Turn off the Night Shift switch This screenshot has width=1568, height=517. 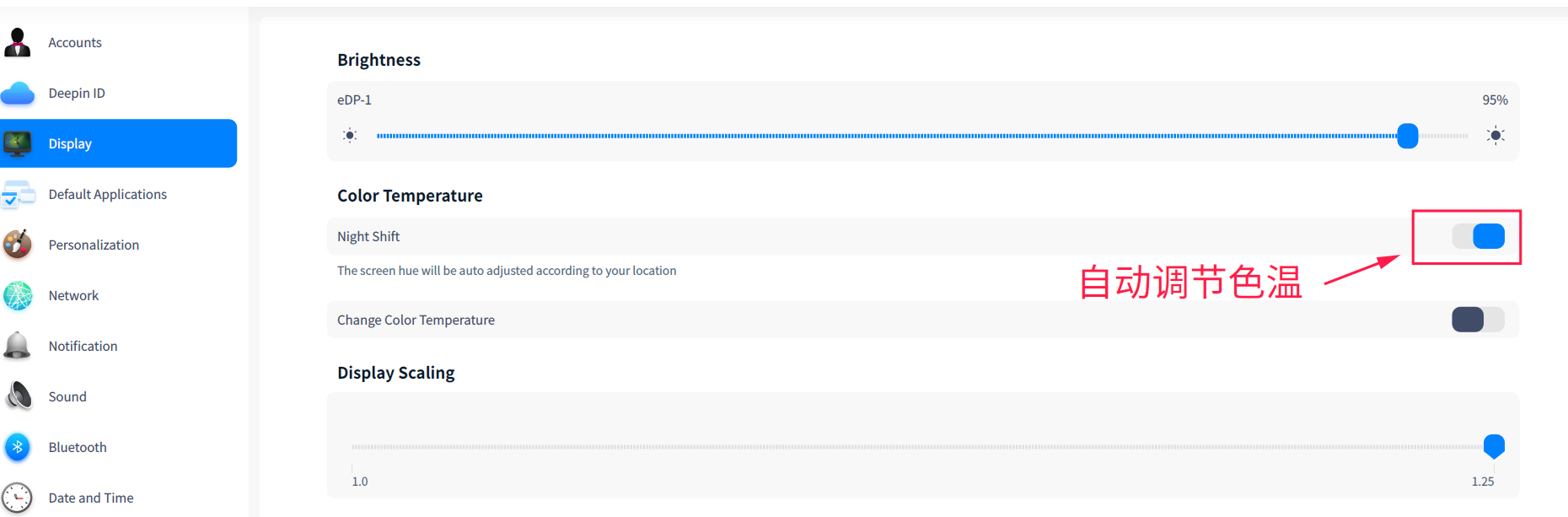tap(1478, 236)
